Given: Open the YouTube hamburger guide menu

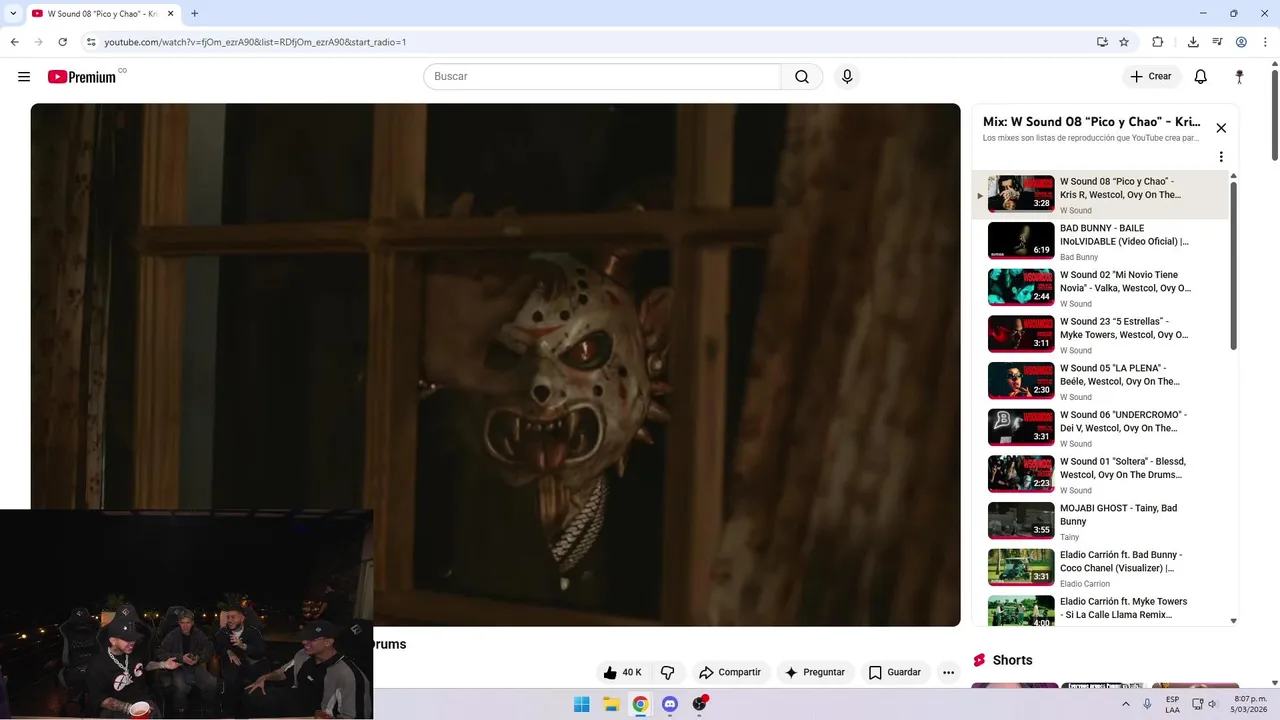Looking at the screenshot, I should (24, 77).
